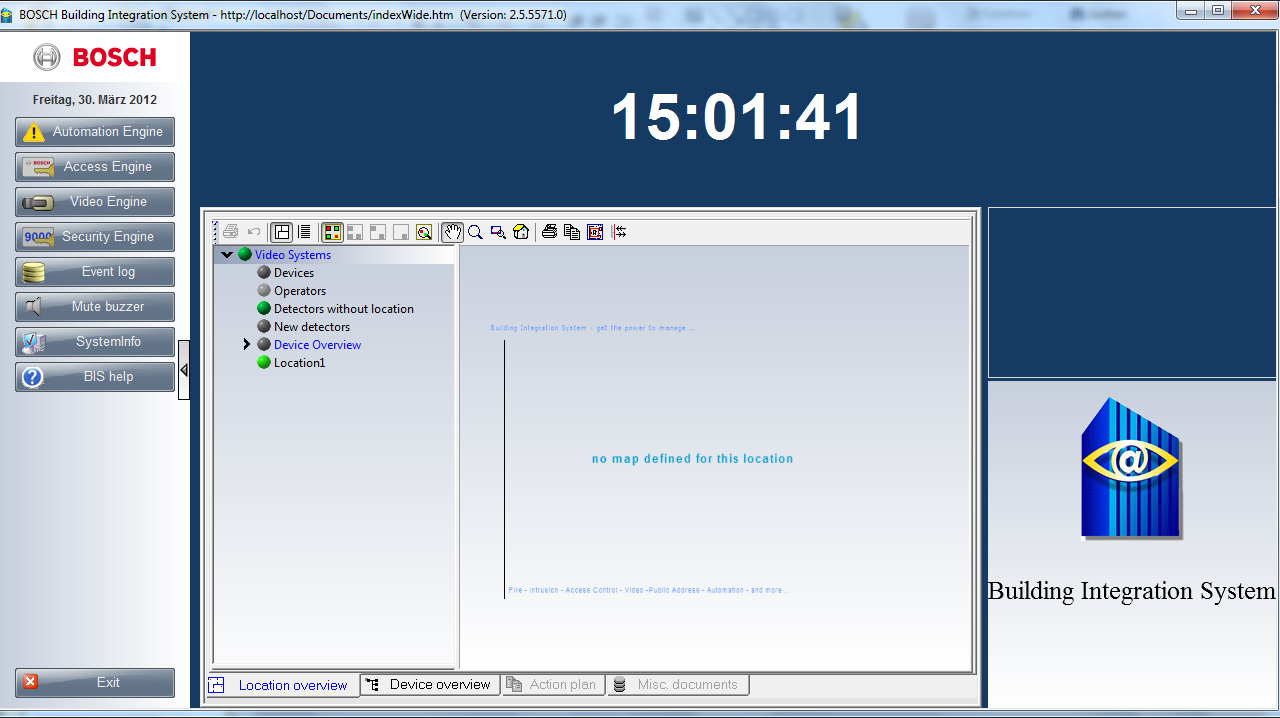Switch to Location overview tab
The height and width of the screenshot is (718, 1280).
(282, 685)
